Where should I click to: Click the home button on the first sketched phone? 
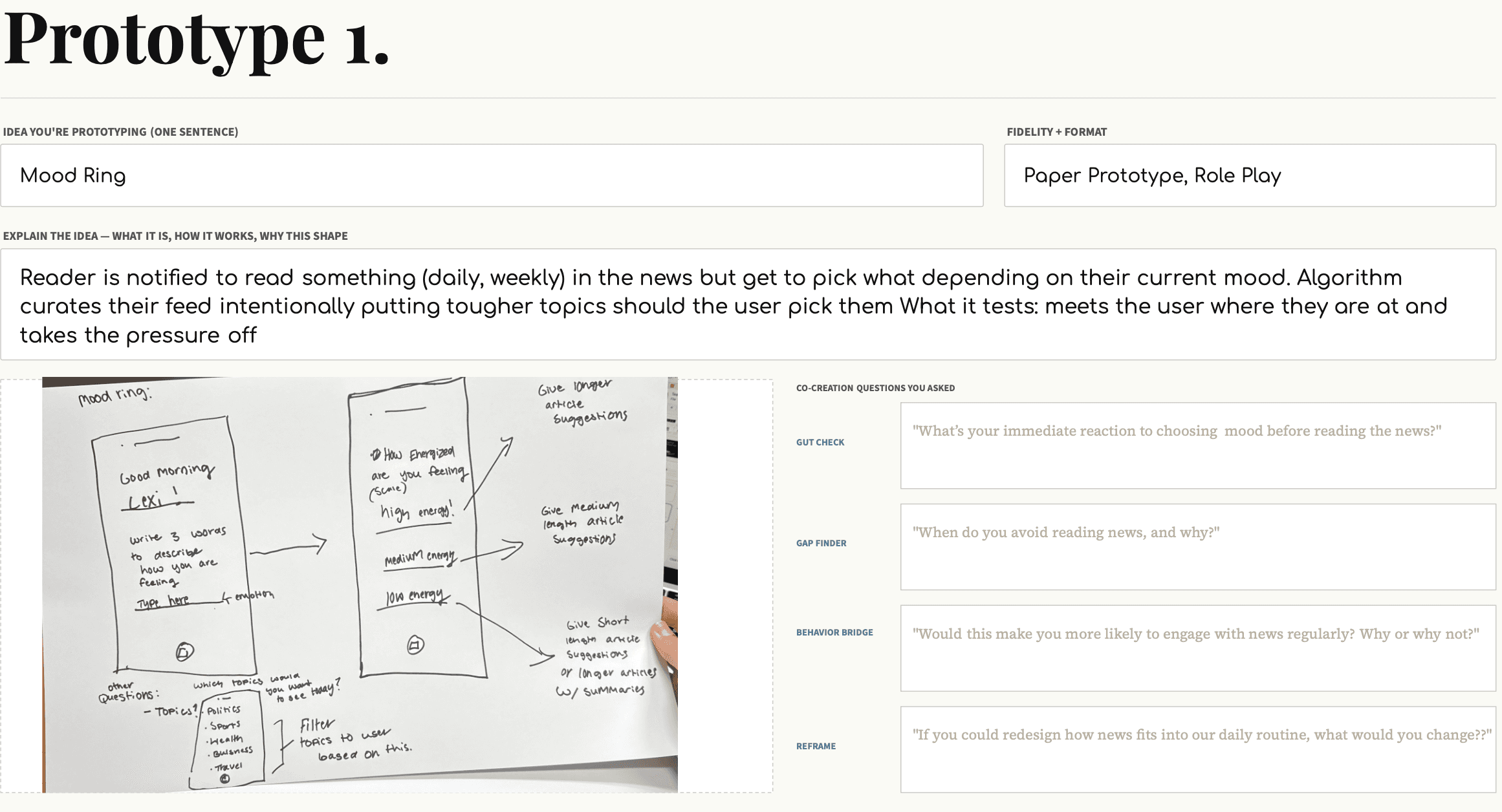185,652
